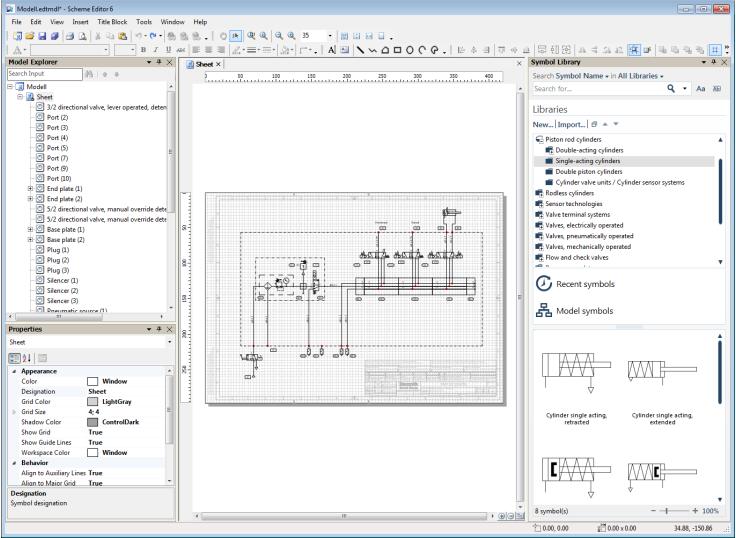The height and width of the screenshot is (538, 736).
Task: Click the New... link under Libraries
Action: point(543,124)
